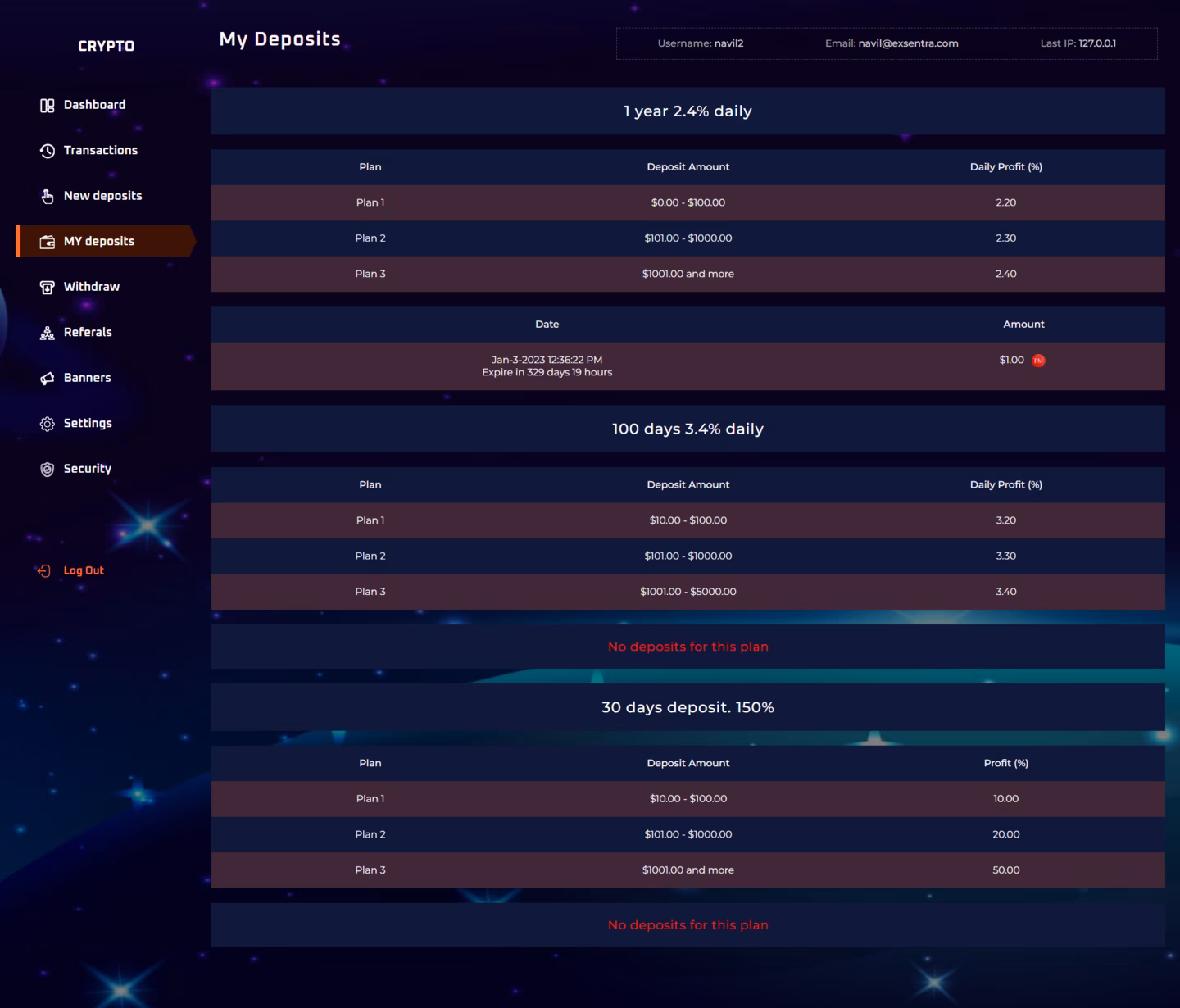Click the MY deposits wallet icon

pyautogui.click(x=48, y=242)
